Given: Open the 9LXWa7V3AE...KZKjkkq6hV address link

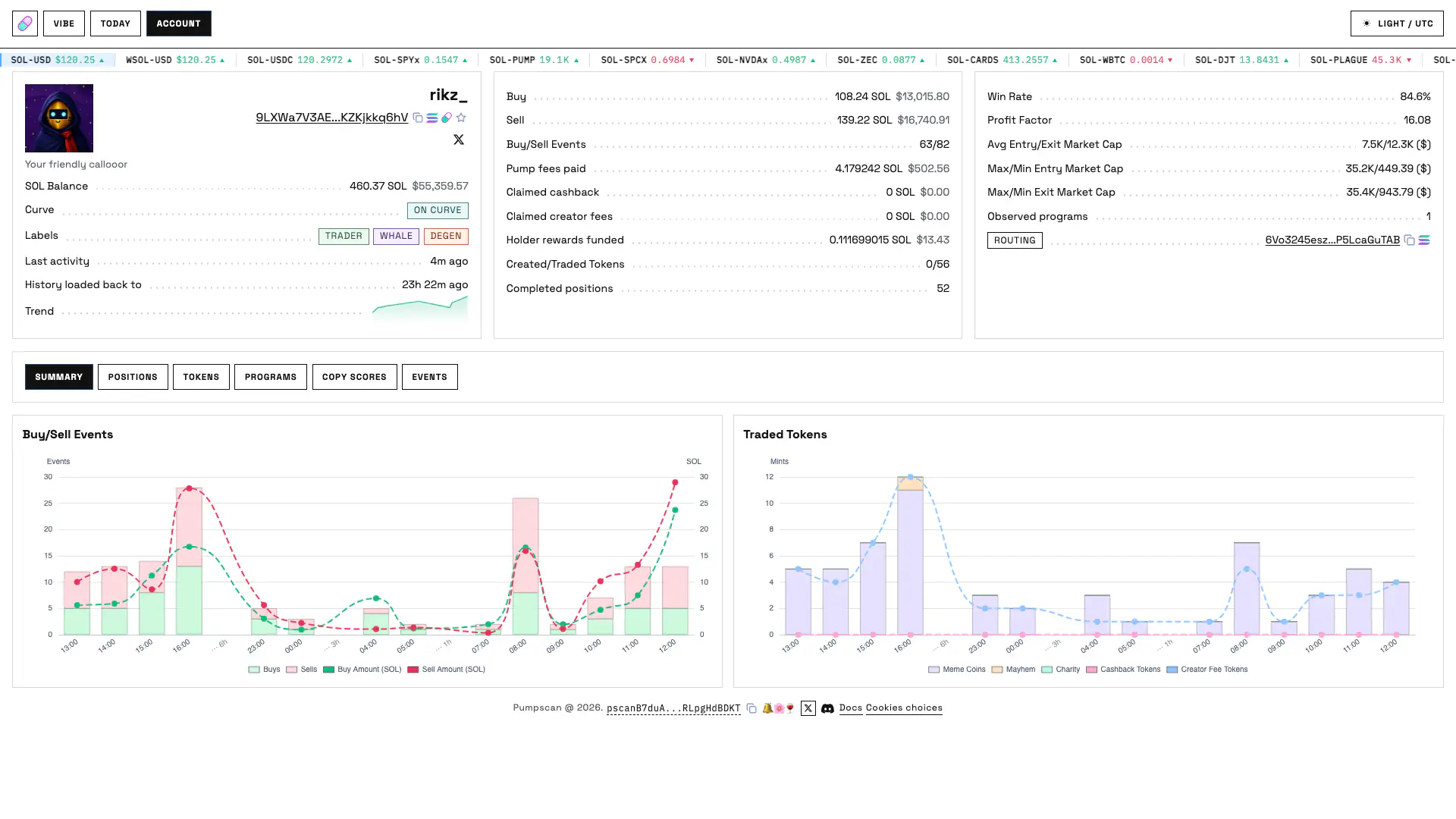Looking at the screenshot, I should (x=331, y=118).
